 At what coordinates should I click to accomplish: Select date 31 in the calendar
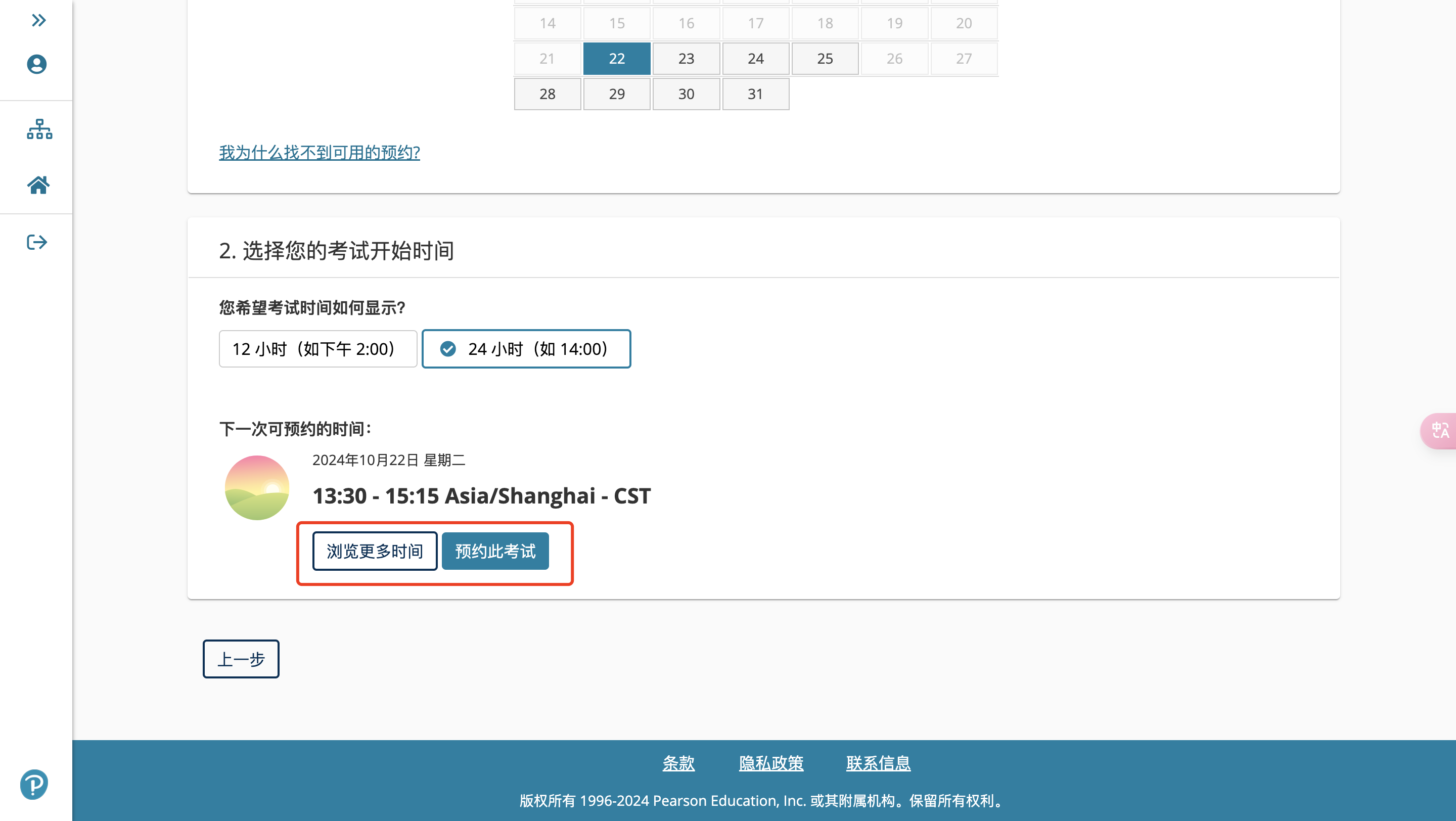tap(756, 94)
